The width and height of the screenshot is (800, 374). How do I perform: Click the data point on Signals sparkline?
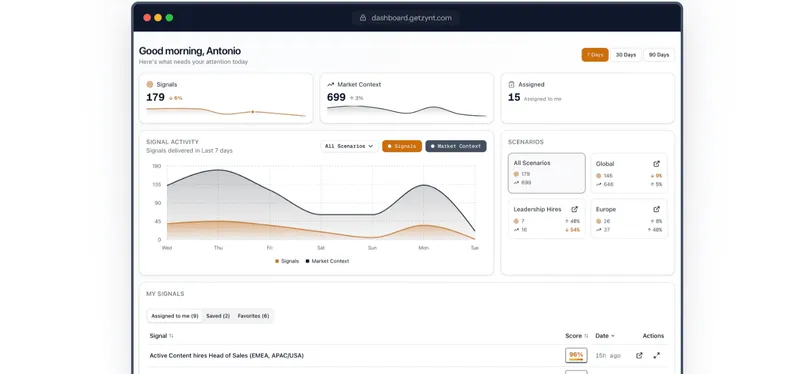coord(253,112)
